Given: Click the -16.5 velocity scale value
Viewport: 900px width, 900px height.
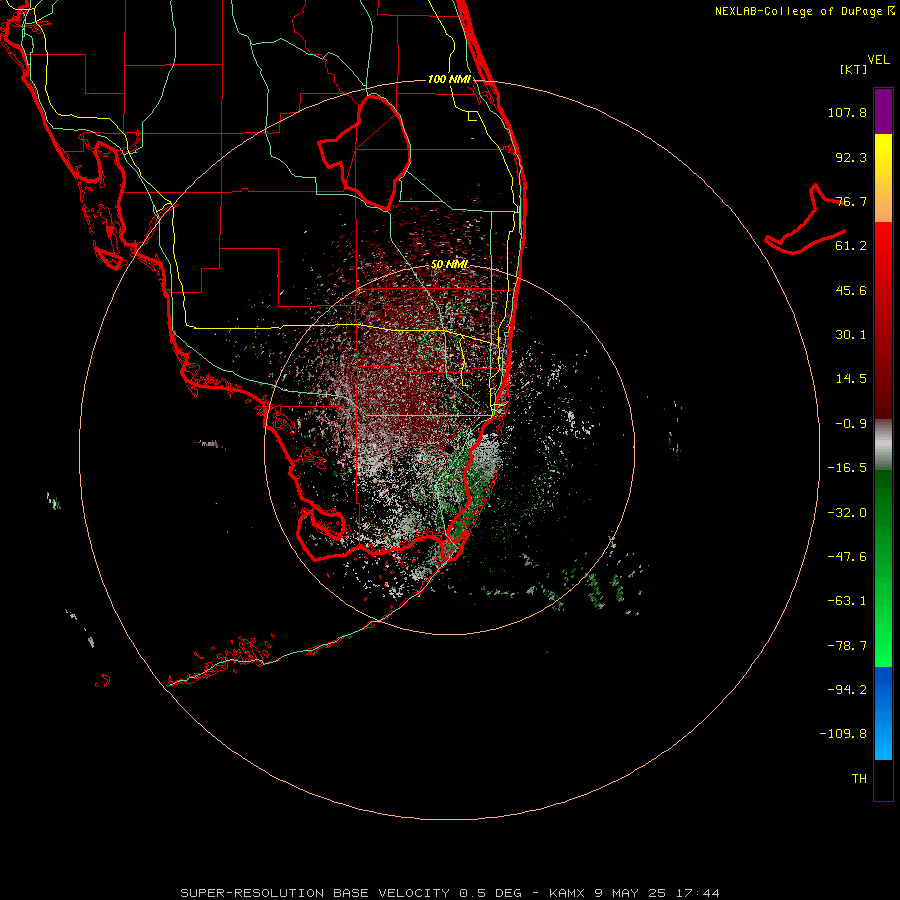Looking at the screenshot, I should (847, 468).
